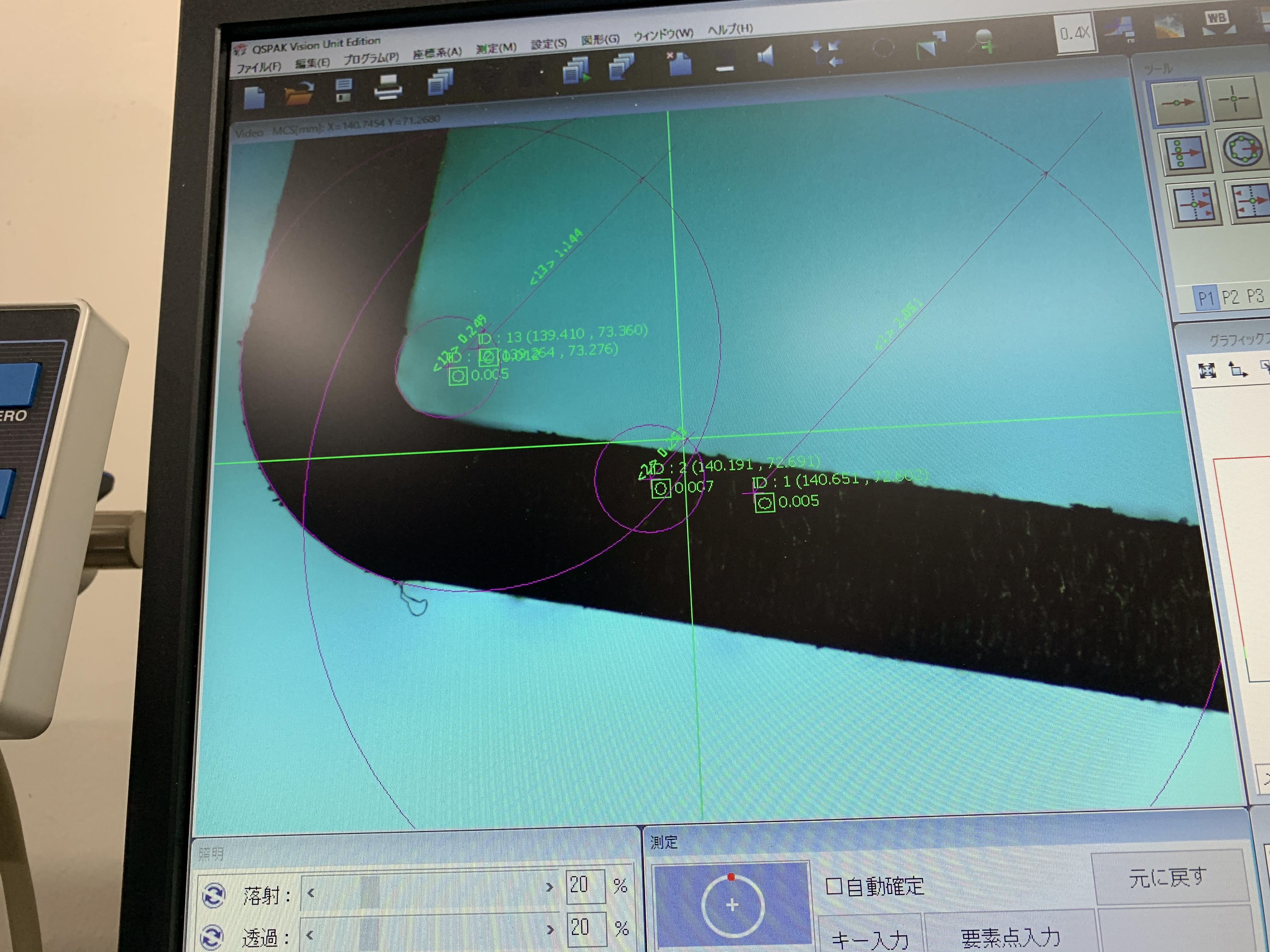Toggle the 透過 light refresh button
The width and height of the screenshot is (1270, 952).
pos(211,937)
